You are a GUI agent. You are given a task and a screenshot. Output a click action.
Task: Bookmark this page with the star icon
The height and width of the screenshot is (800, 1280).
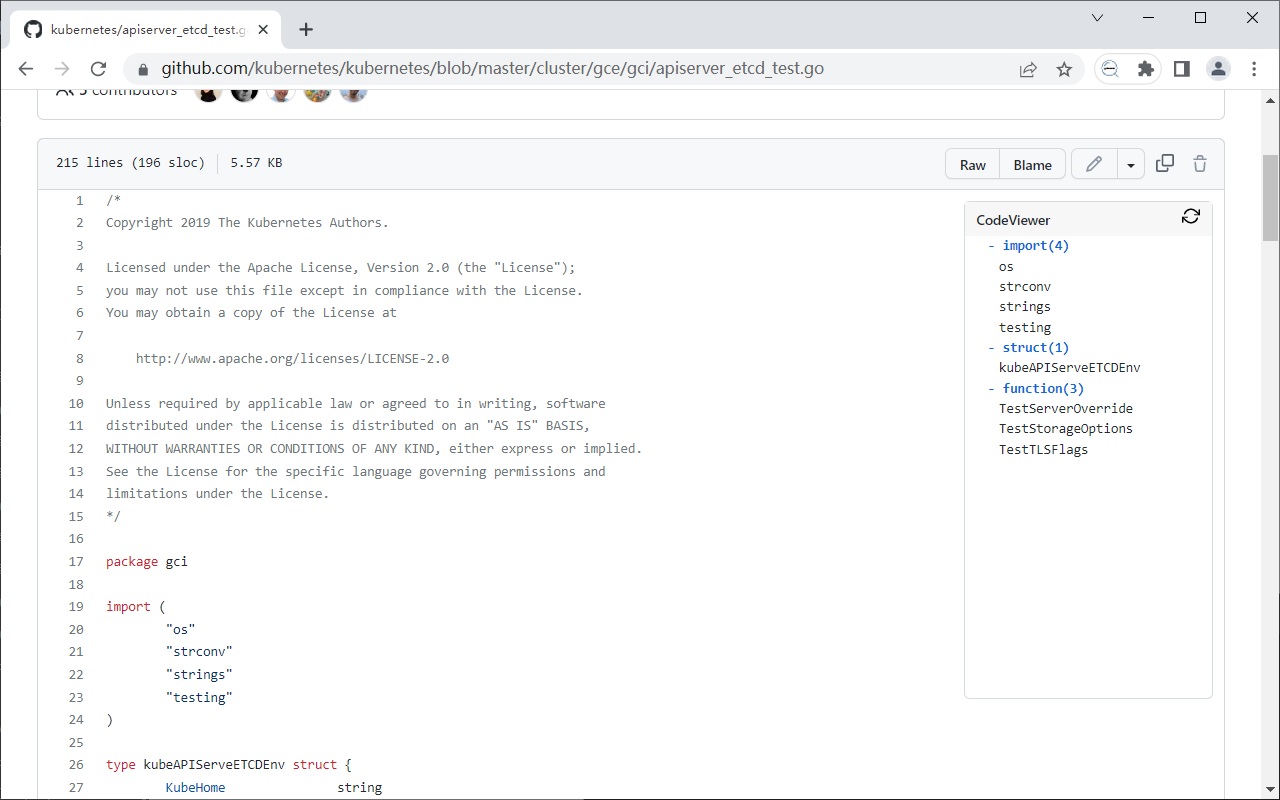pyautogui.click(x=1064, y=68)
